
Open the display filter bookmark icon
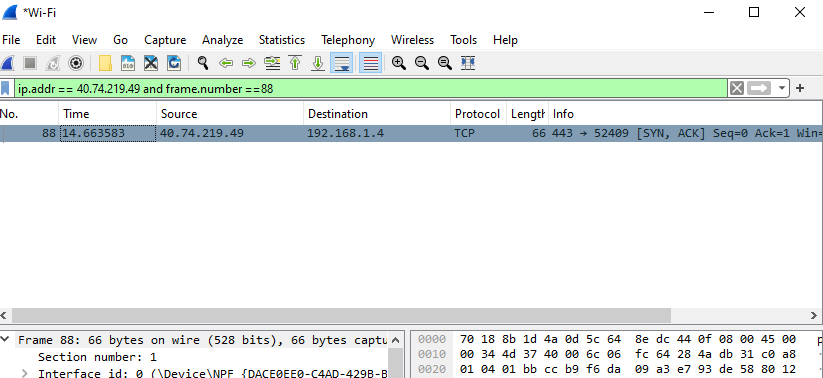[5, 88]
